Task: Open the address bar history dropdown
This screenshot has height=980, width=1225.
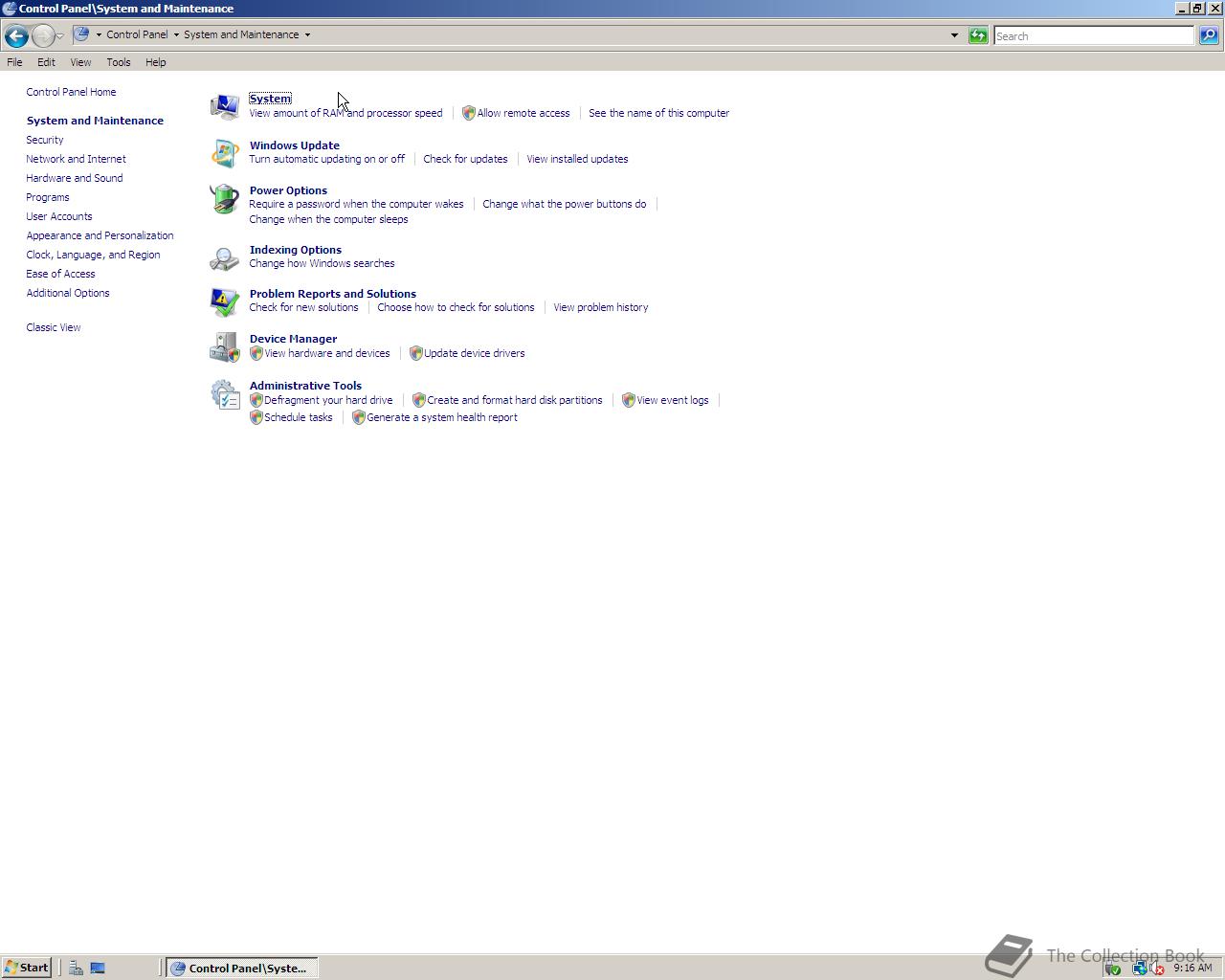Action: pos(954,35)
